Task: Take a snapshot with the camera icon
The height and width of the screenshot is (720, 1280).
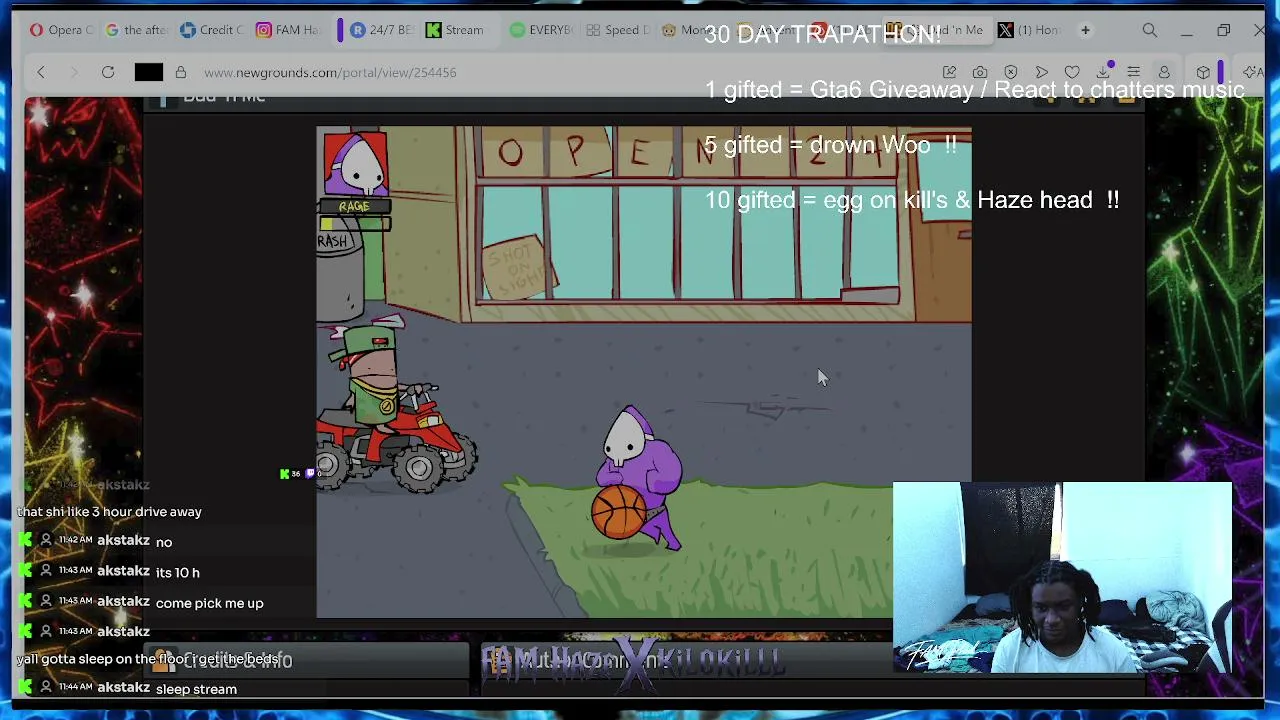Action: click(980, 72)
